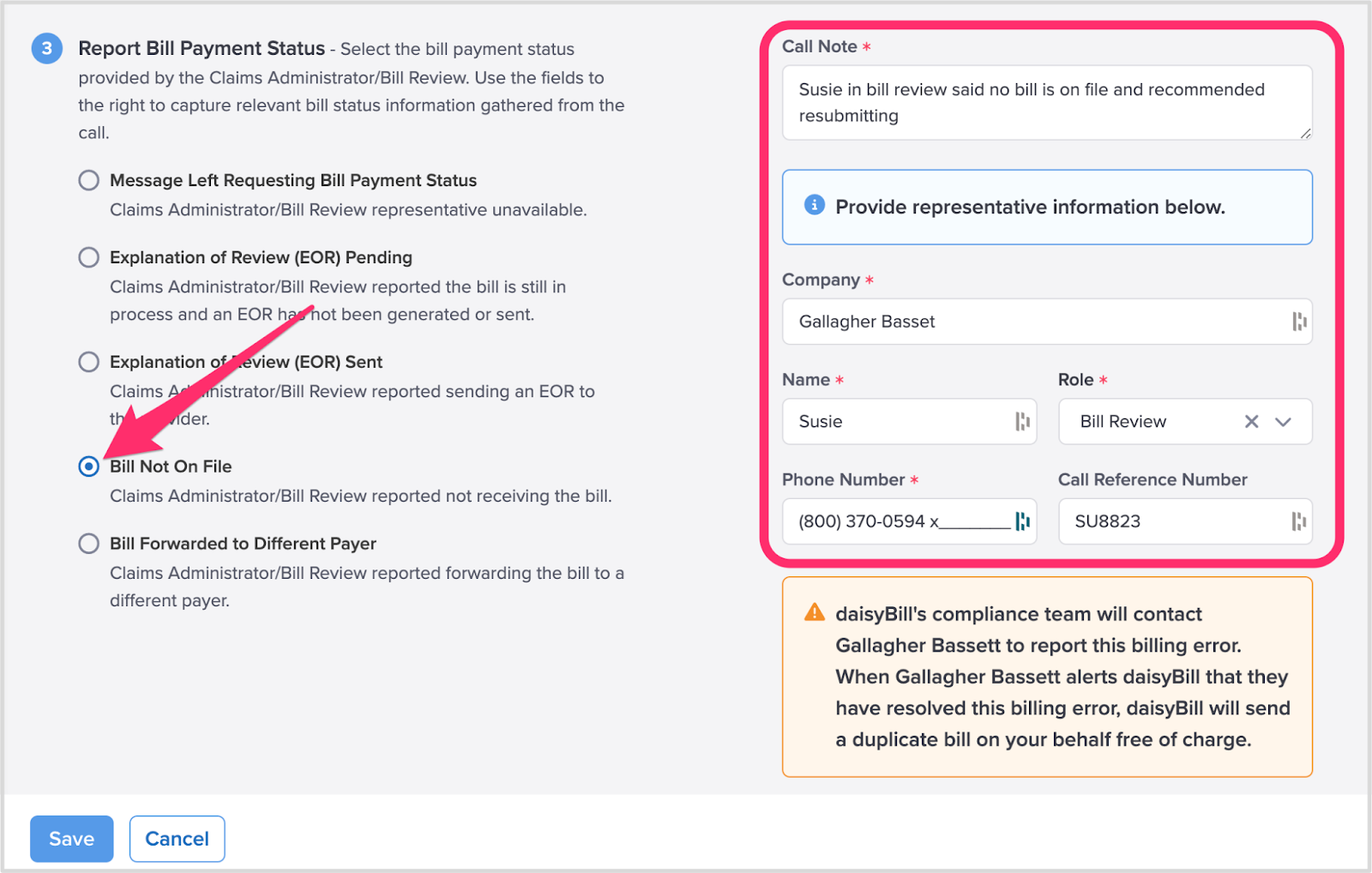Click the orange warning triangle icon
Viewport: 1372px width, 873px height.
click(815, 612)
